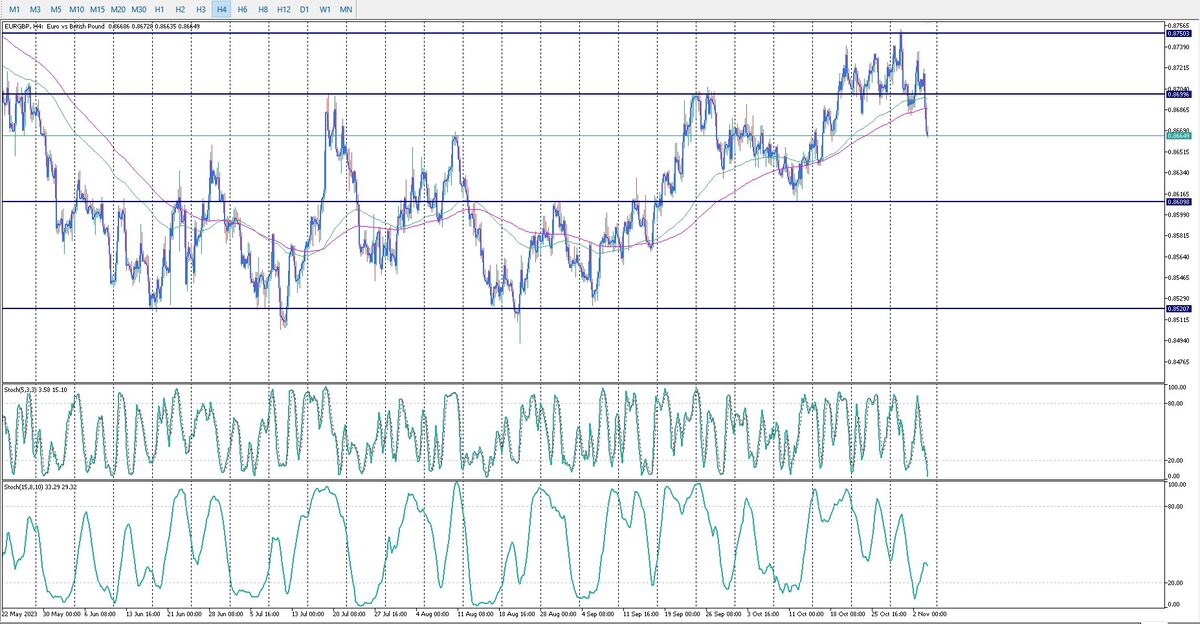The image size is (1200, 624).
Task: Click the active H4 timeframe button
Action: tap(222, 8)
